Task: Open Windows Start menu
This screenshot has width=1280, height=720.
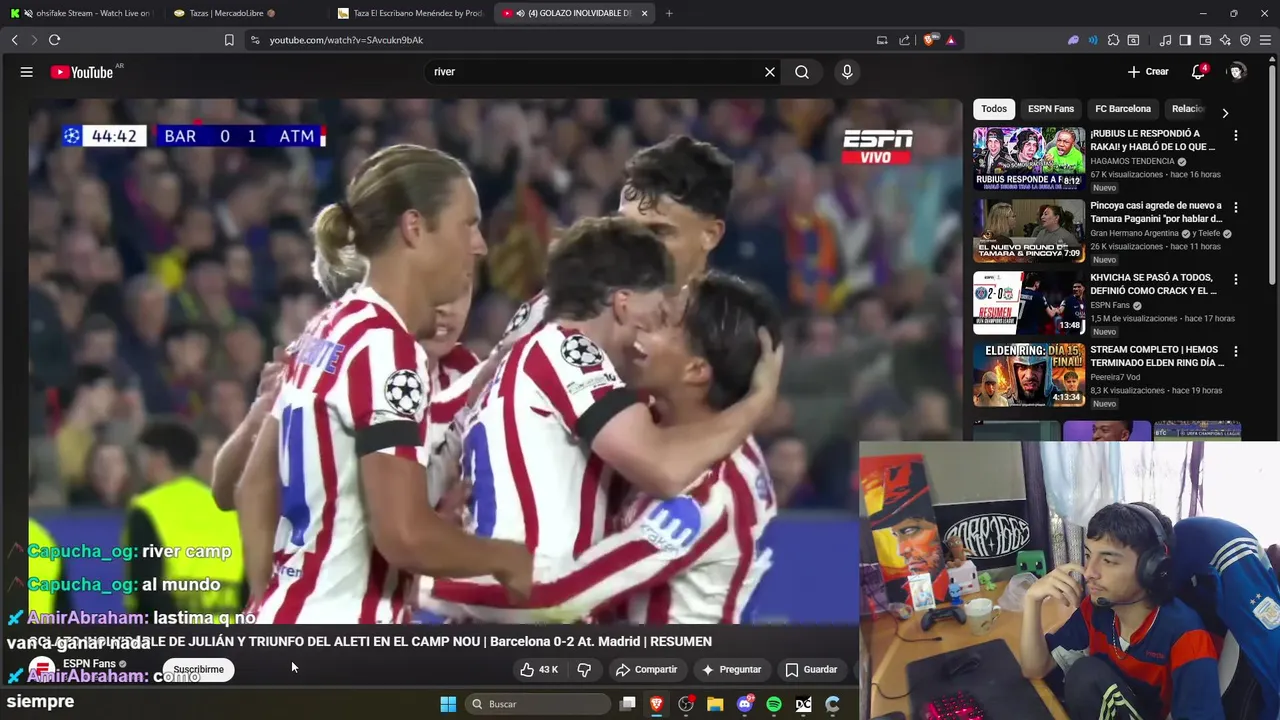Action: pyautogui.click(x=448, y=704)
